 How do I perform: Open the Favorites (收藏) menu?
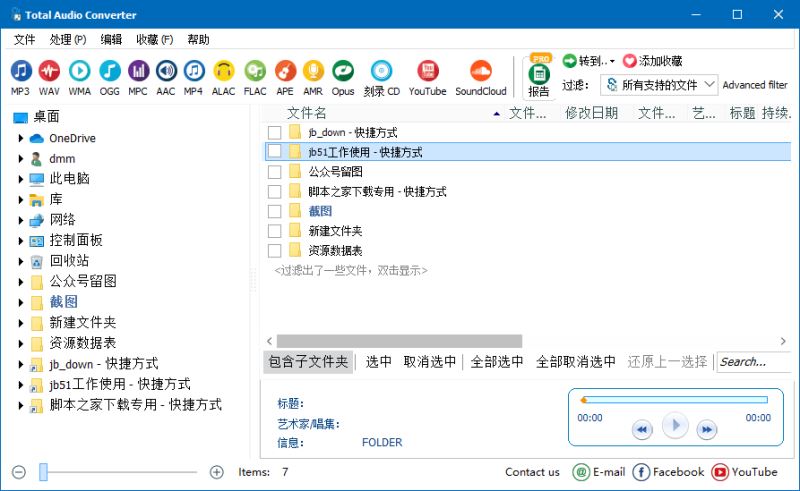pyautogui.click(x=155, y=40)
